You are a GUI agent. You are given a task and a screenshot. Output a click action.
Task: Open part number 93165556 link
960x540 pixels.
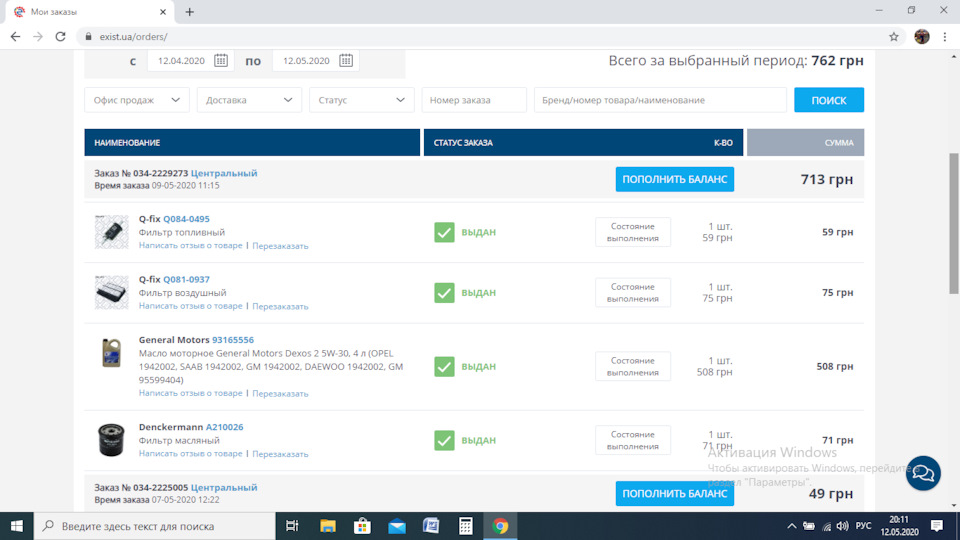click(233, 340)
